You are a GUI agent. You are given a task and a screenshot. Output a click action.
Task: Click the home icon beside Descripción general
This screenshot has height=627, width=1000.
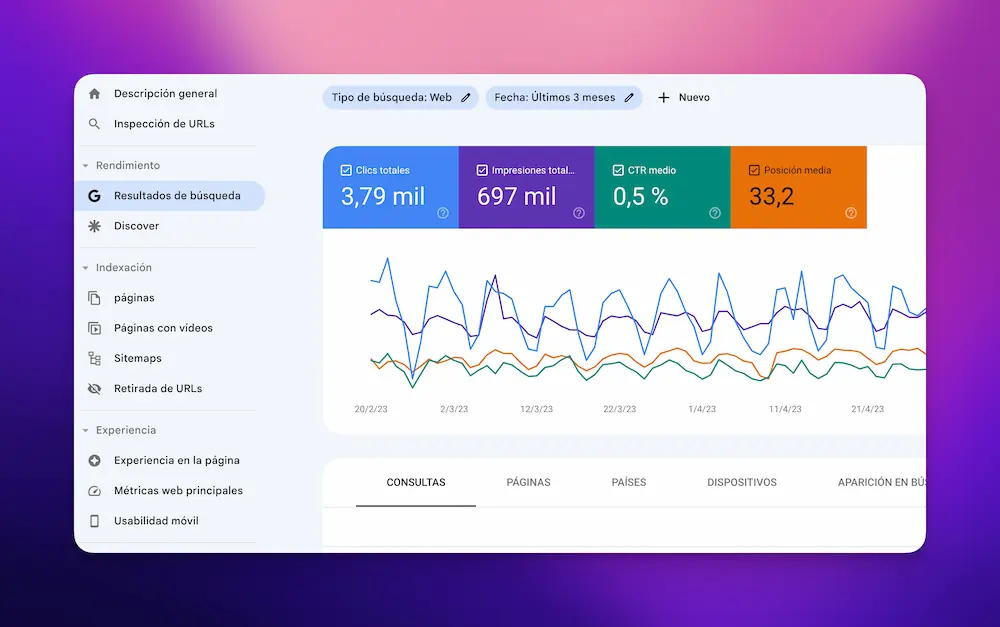[94, 94]
